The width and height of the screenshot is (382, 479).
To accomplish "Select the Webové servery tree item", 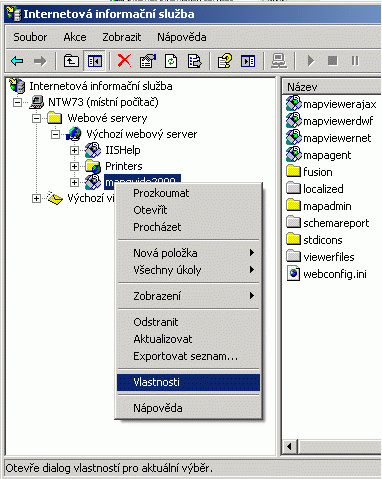I will (107, 118).
